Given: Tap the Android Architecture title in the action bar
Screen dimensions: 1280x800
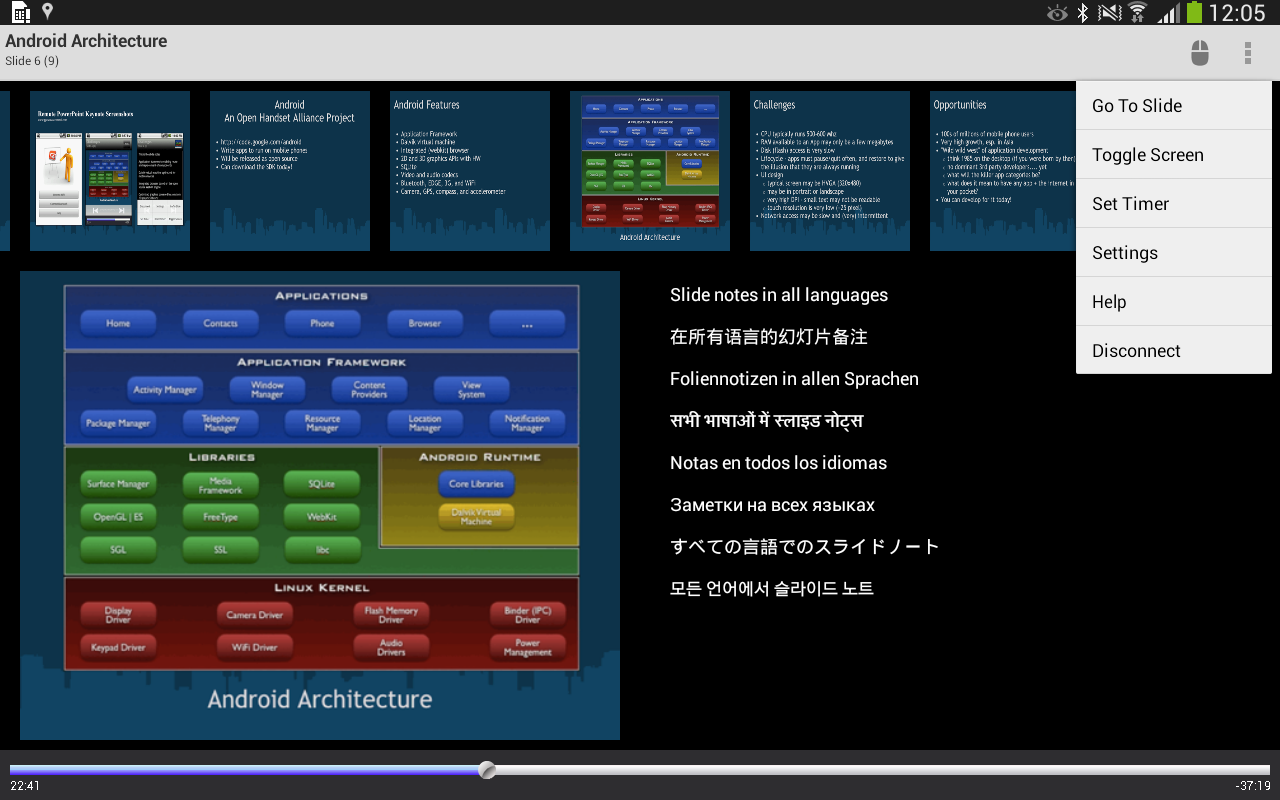Looking at the screenshot, I should pos(86,41).
